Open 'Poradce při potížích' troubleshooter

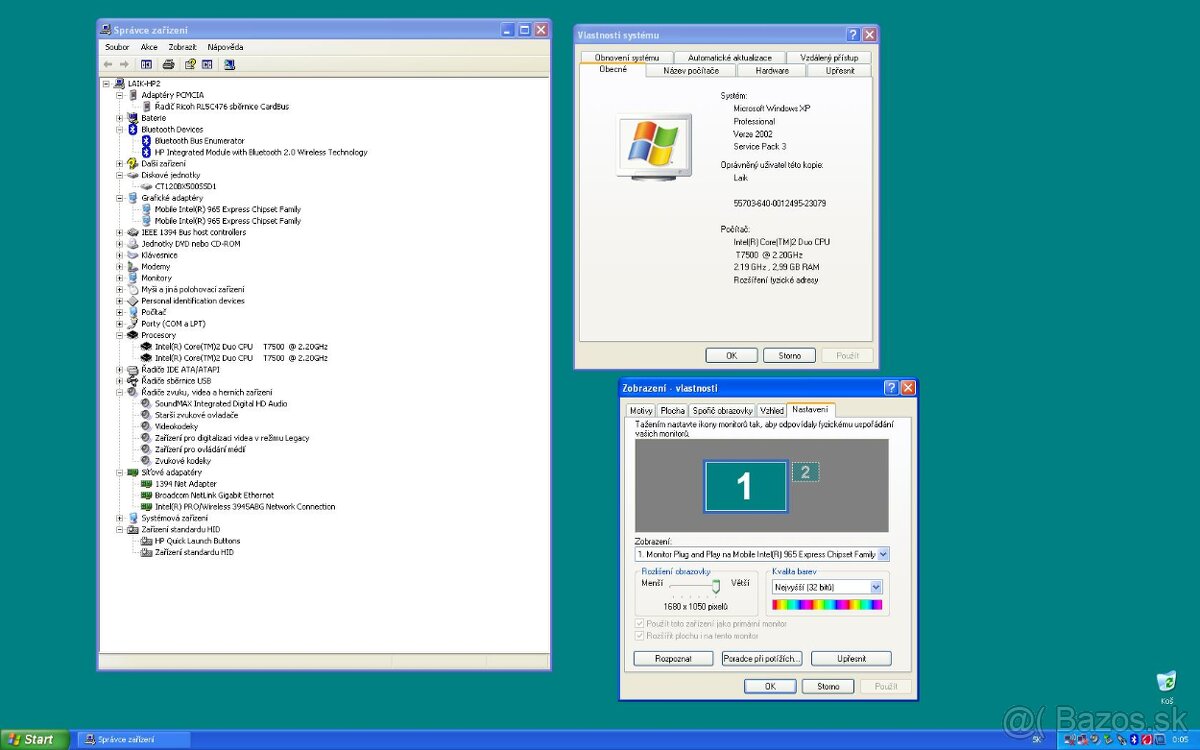pyautogui.click(x=762, y=658)
